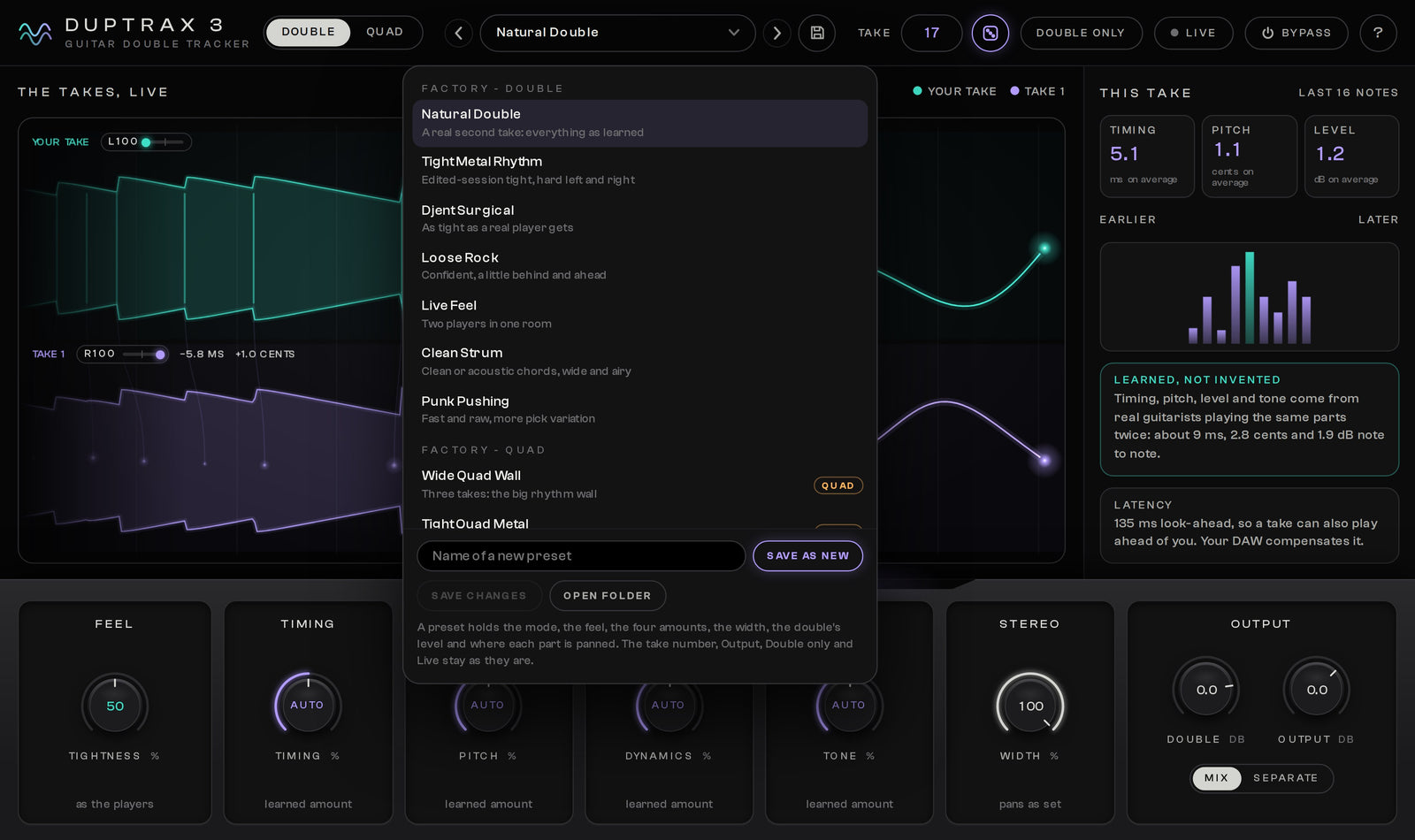Screen dimensions: 1415x840
Task: Select Separate output routing
Action: click(x=1285, y=778)
